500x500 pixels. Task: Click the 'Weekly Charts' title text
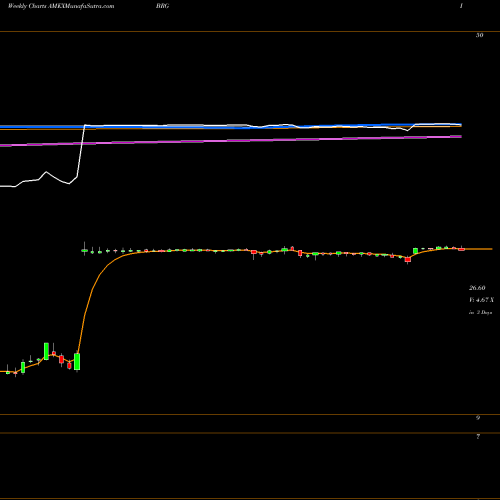(x=29, y=6)
